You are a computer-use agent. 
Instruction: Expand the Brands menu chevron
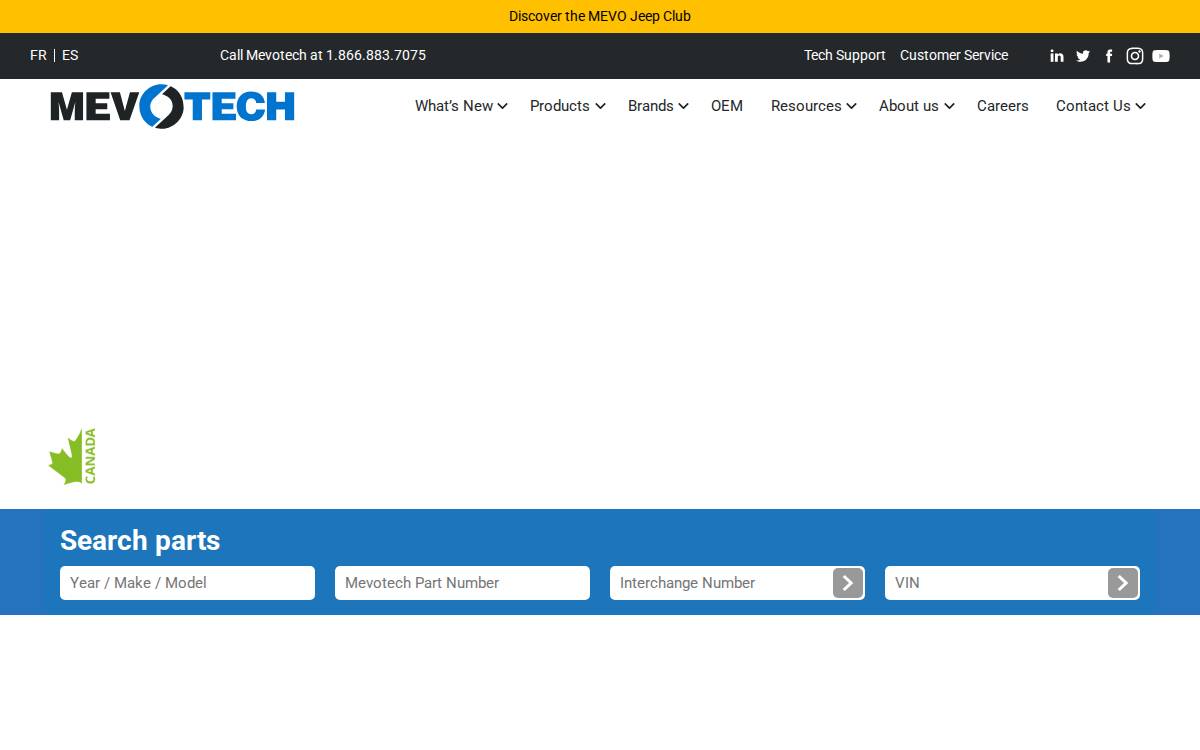pyautogui.click(x=684, y=106)
